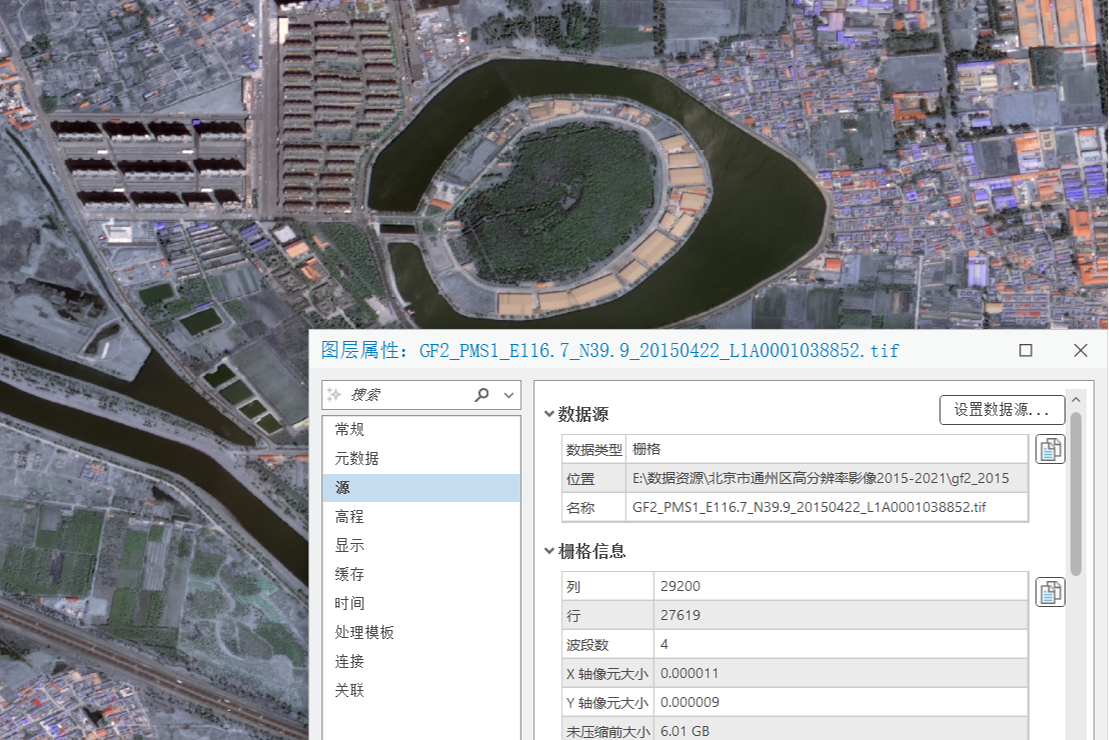Click the scrollbar up arrow
This screenshot has height=740, width=1109.
[x=1076, y=400]
